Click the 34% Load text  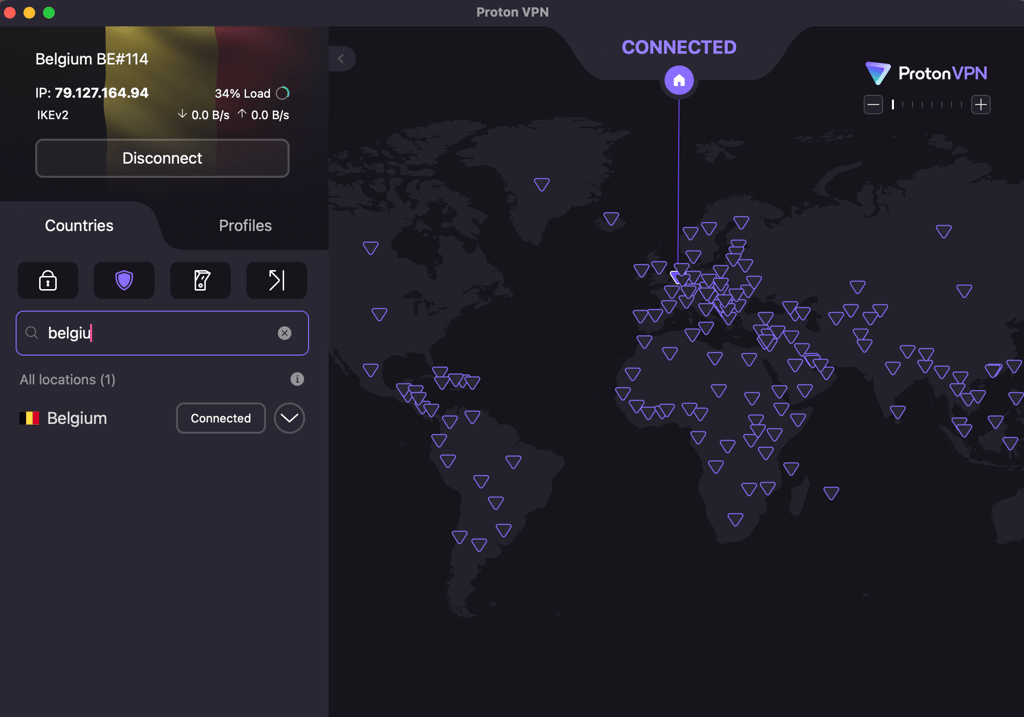pos(242,93)
